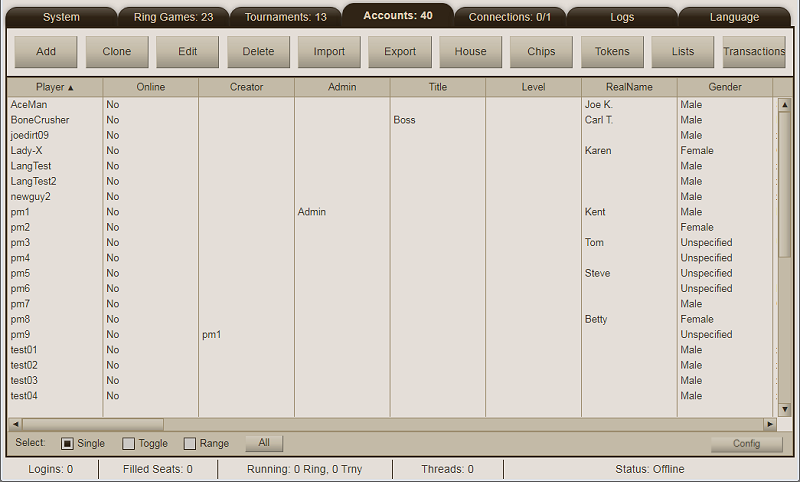Sort by the Player column header

[x=55, y=87]
